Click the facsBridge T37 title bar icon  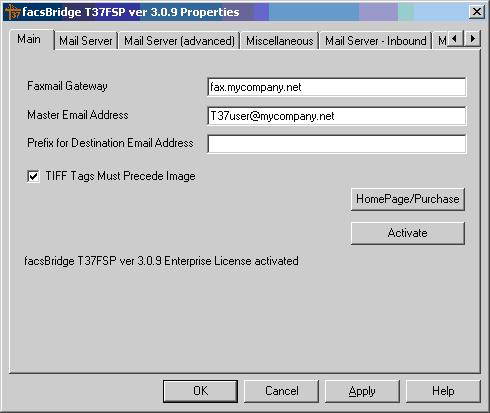[x=12, y=12]
